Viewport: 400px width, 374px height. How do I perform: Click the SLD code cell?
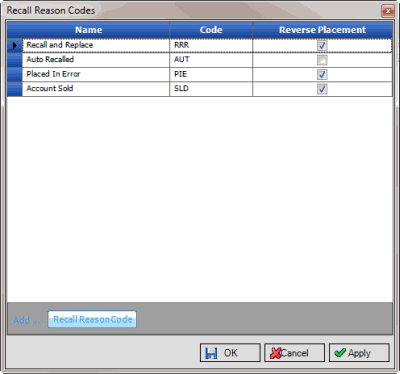pyautogui.click(x=211, y=89)
